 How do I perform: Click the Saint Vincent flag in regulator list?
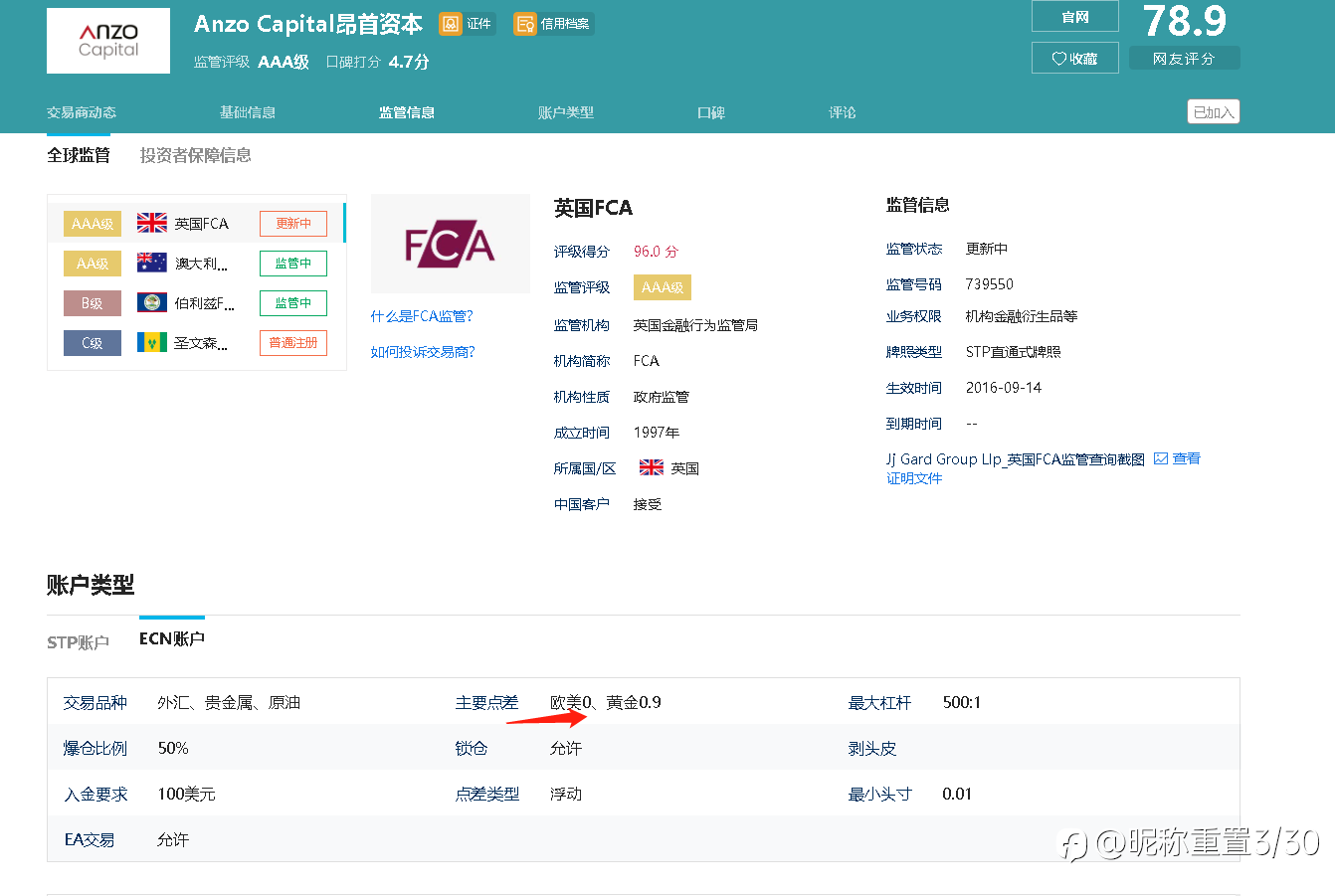pyautogui.click(x=152, y=342)
